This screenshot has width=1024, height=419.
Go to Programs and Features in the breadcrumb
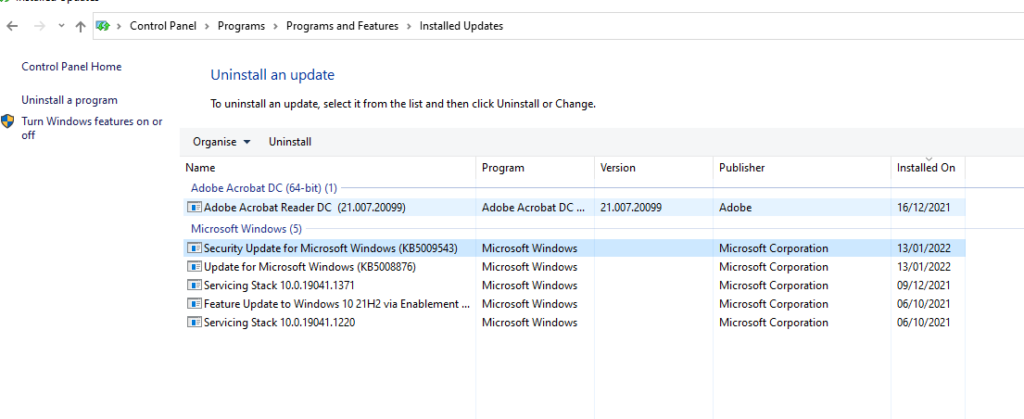[342, 26]
